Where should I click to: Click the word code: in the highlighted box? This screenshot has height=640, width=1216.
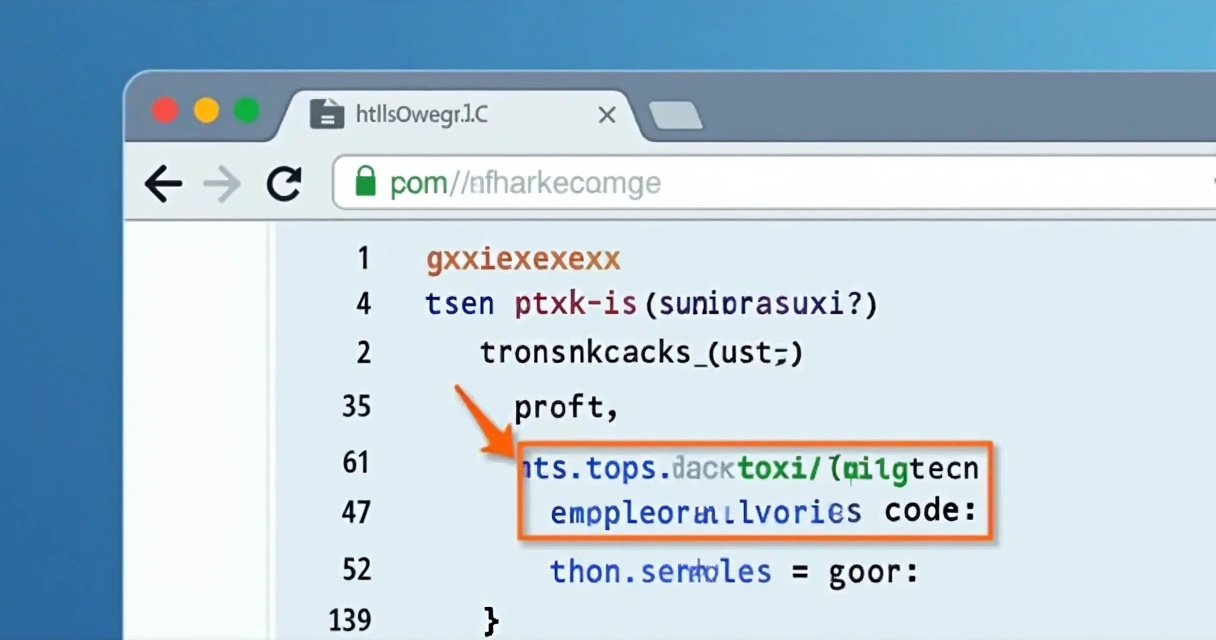[x=930, y=512]
